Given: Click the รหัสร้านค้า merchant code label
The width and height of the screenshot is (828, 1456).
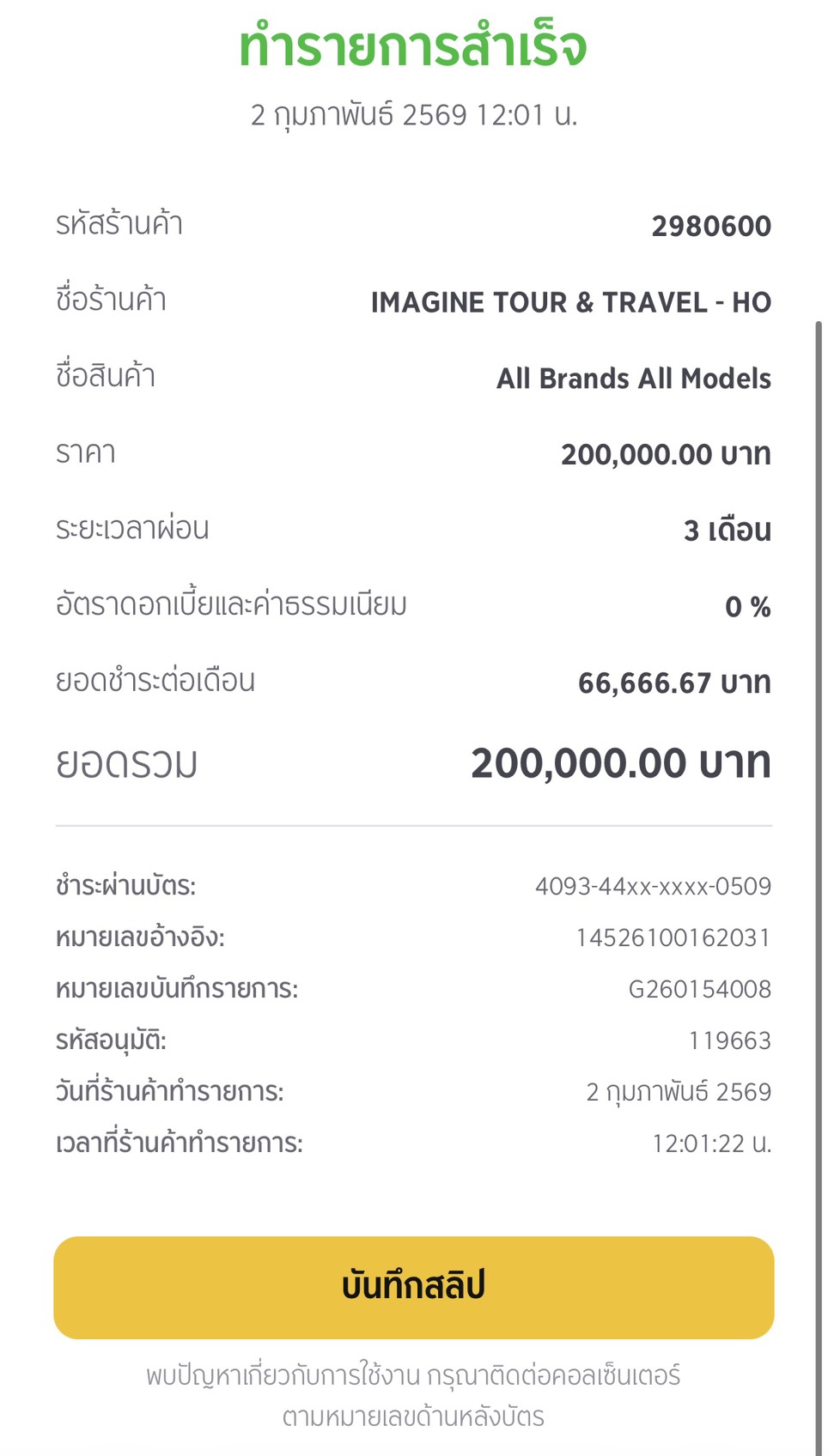Looking at the screenshot, I should (119, 225).
